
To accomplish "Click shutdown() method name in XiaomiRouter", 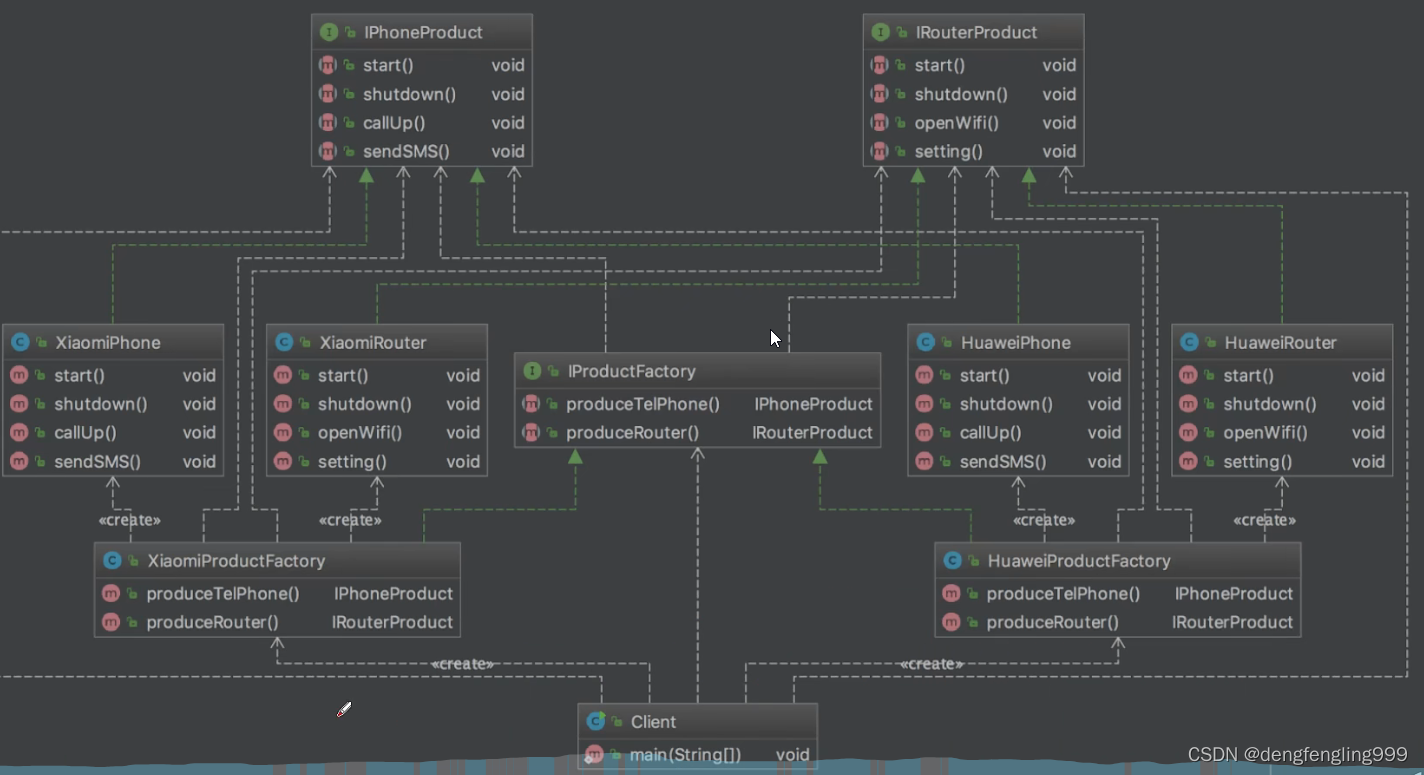I will point(364,404).
